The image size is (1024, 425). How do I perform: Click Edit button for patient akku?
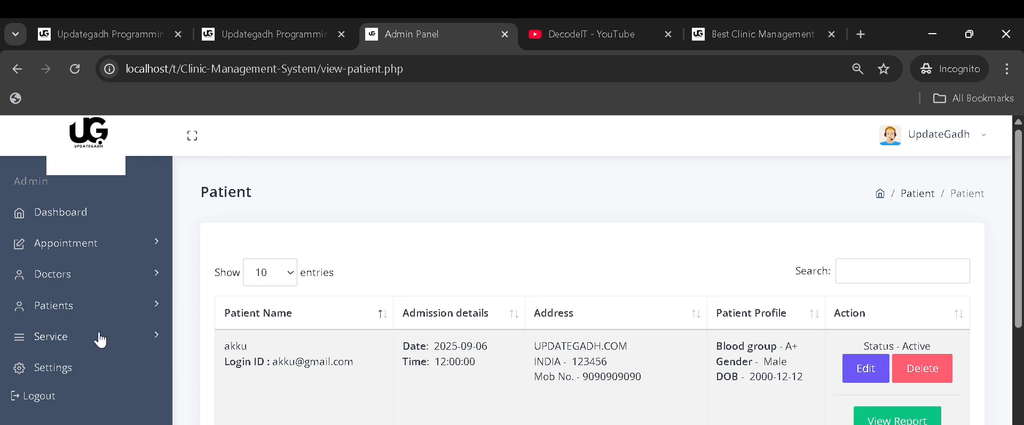[x=865, y=368]
